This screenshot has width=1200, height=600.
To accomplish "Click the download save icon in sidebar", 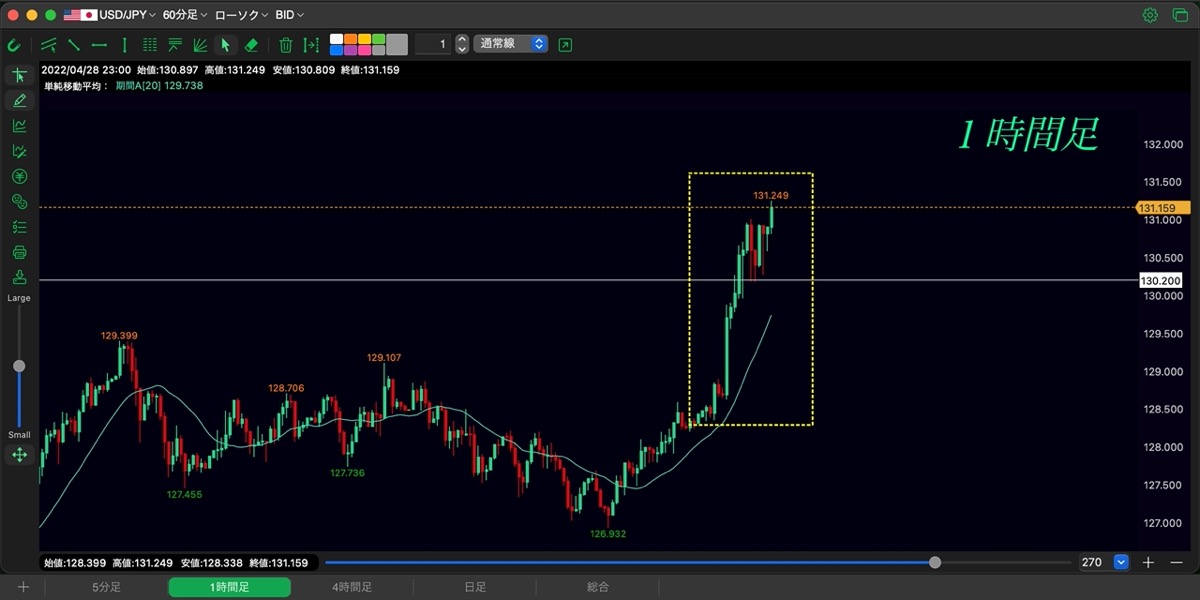I will pyautogui.click(x=19, y=277).
